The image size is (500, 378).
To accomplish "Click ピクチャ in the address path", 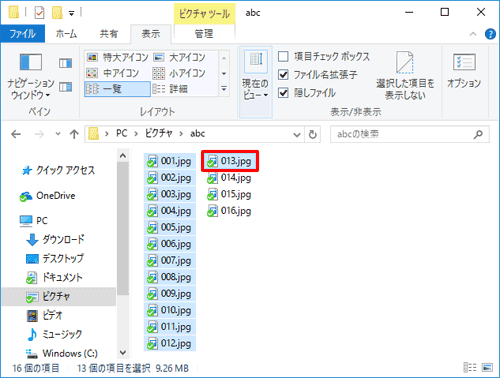I will click(x=159, y=134).
